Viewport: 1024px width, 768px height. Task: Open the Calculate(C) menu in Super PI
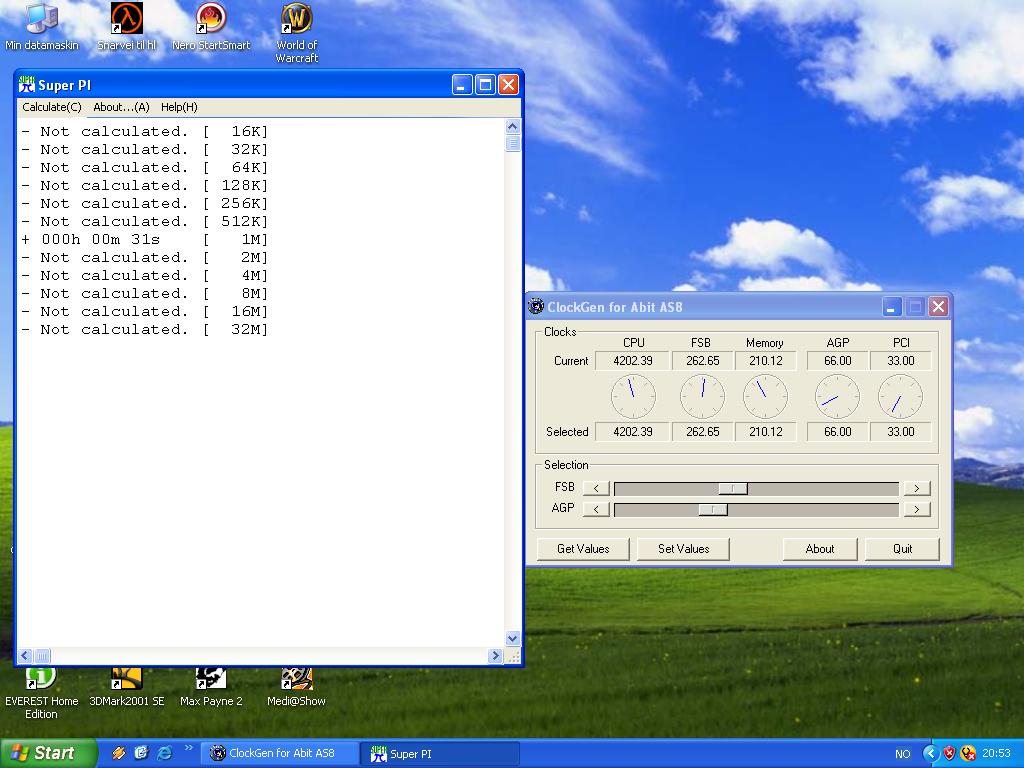point(52,107)
